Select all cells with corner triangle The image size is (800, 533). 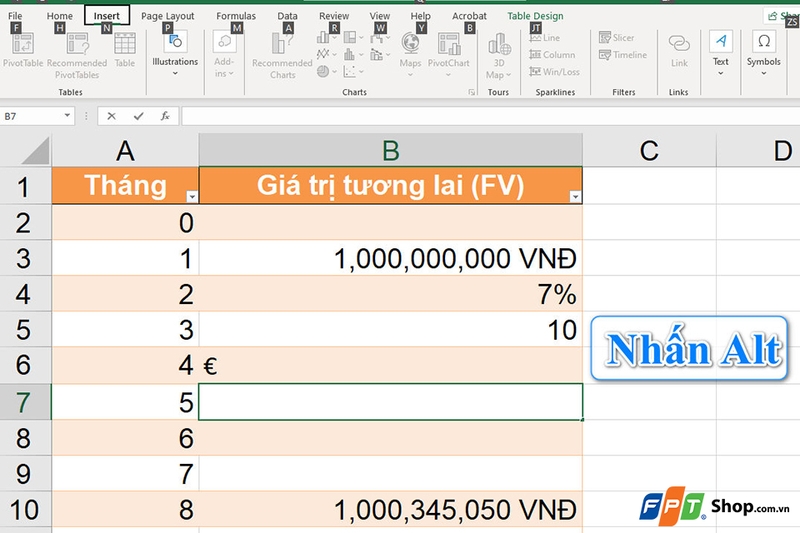pos(35,150)
